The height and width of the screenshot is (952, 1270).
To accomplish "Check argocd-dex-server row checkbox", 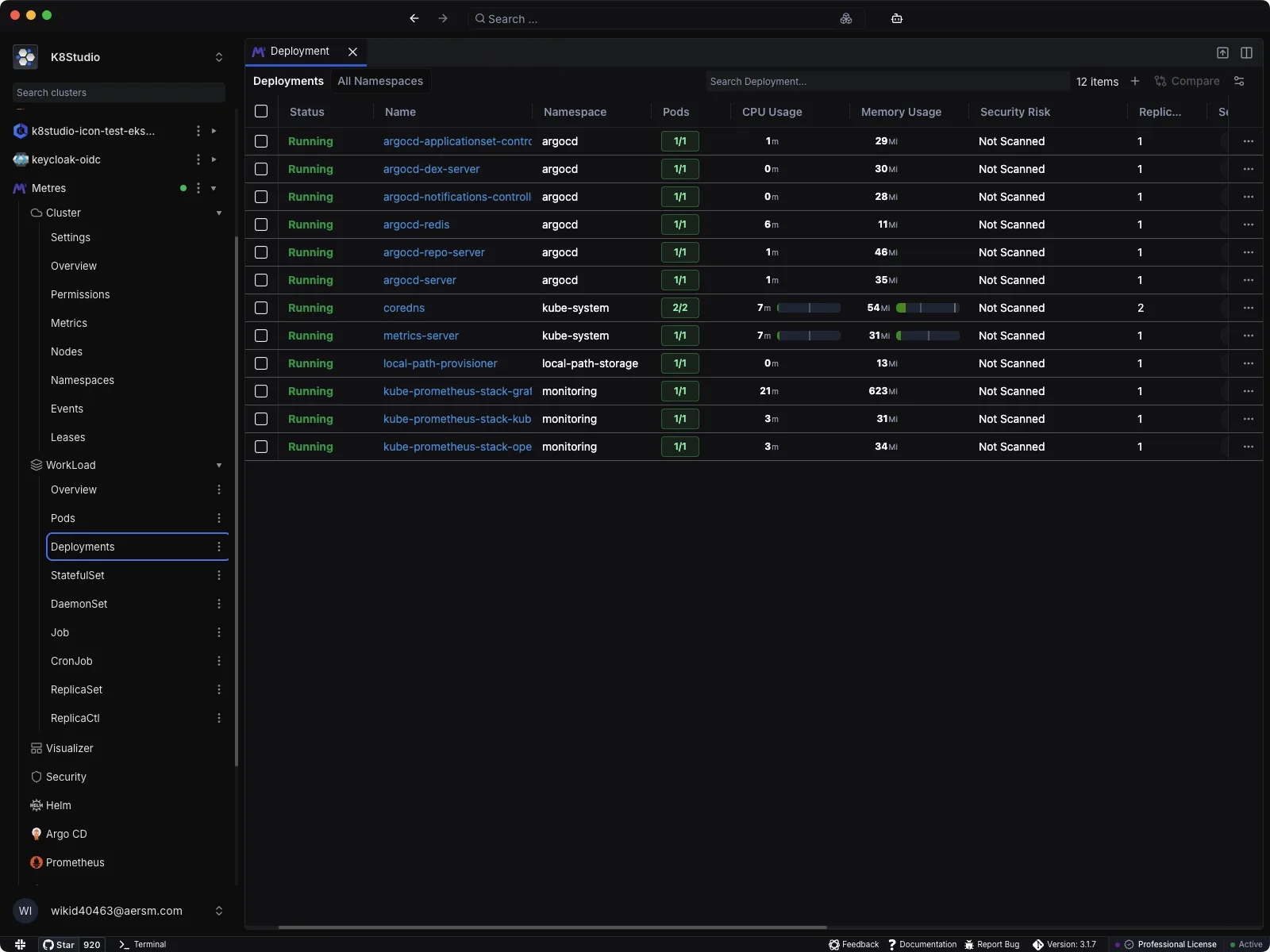I will coord(261,169).
